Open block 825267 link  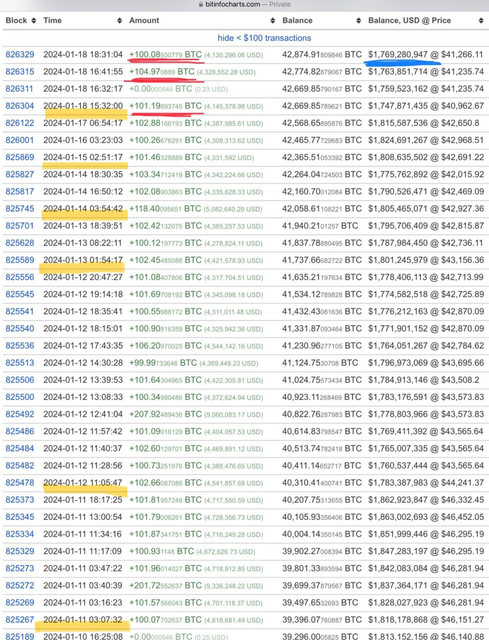(20, 620)
